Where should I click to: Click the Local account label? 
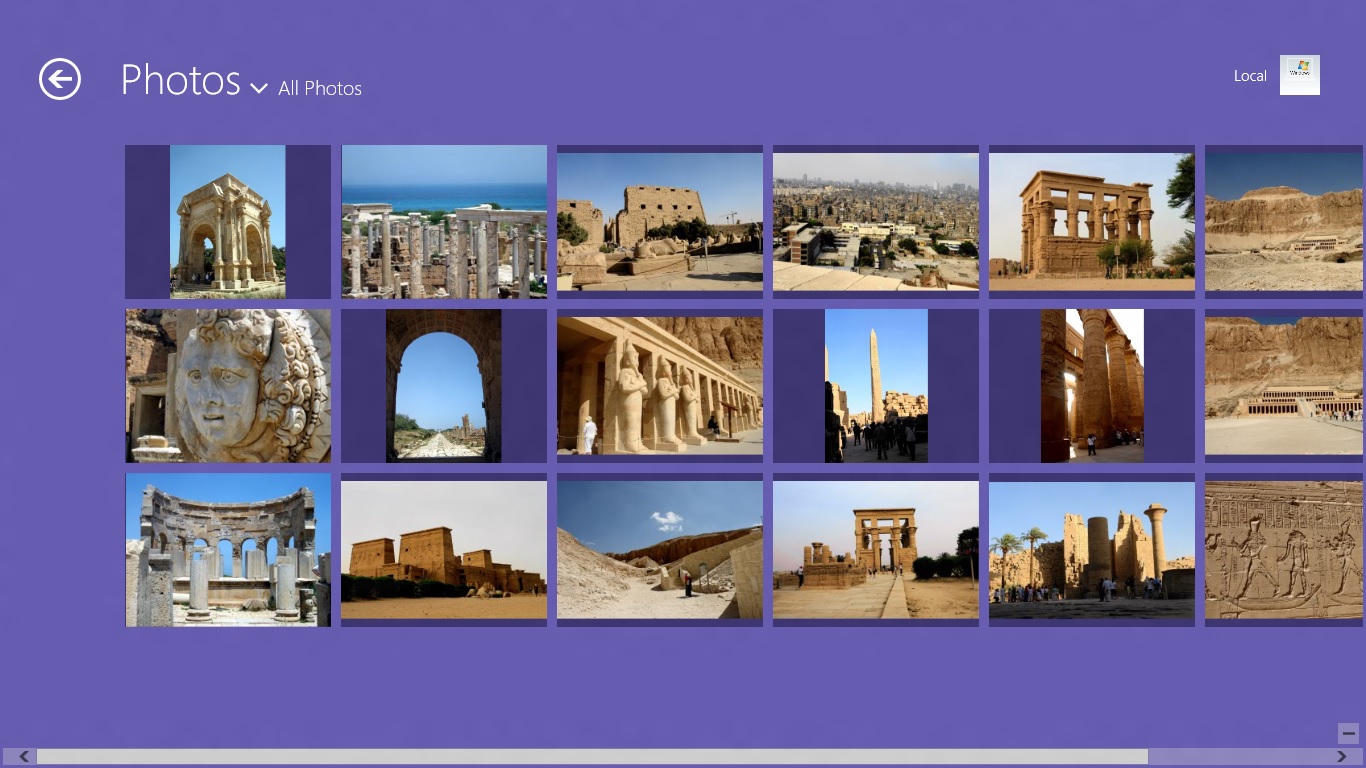pos(1250,76)
